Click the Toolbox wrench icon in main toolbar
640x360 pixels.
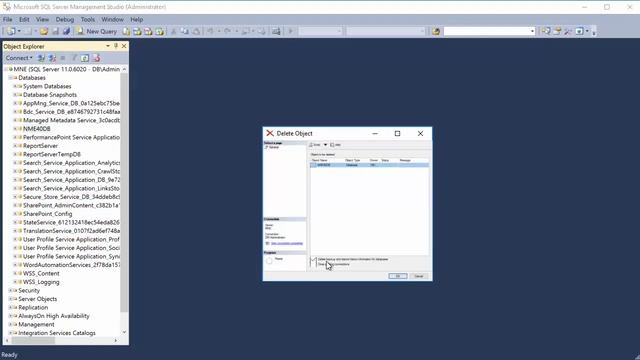click(x=568, y=31)
